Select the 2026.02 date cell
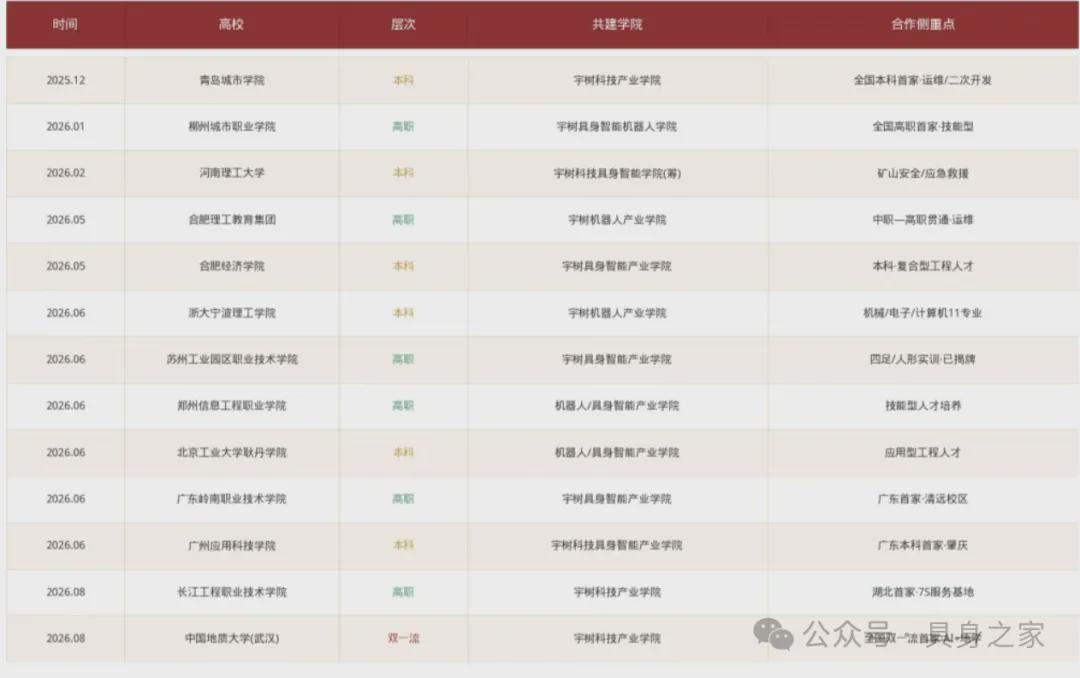The image size is (1080, 678). (x=65, y=173)
